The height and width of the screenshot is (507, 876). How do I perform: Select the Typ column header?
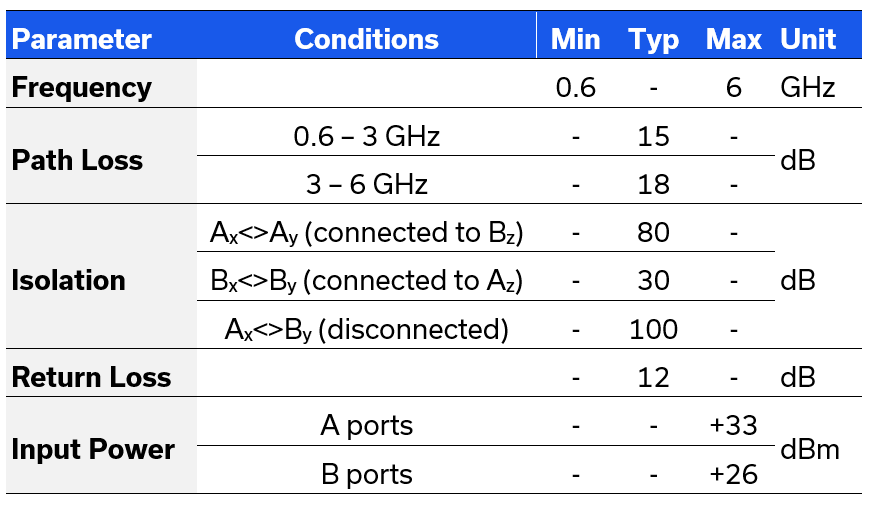(654, 39)
